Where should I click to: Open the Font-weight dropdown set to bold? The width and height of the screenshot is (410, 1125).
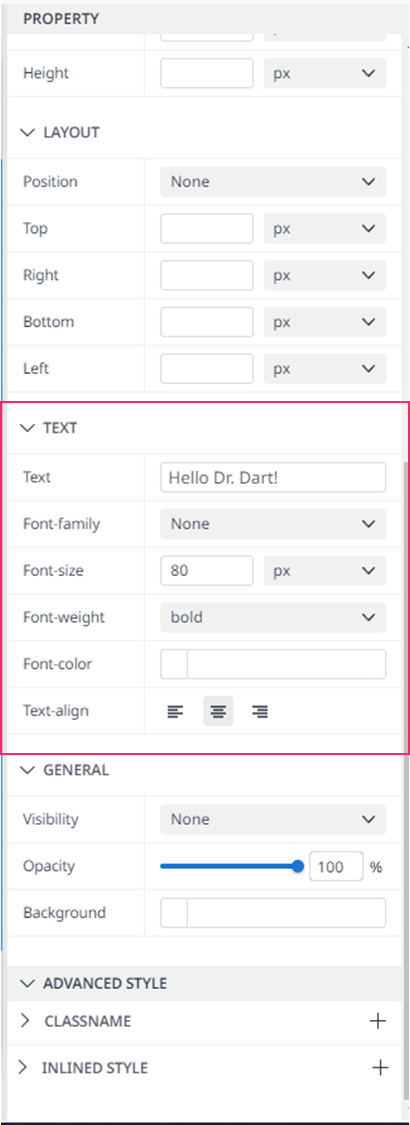[x=273, y=618]
